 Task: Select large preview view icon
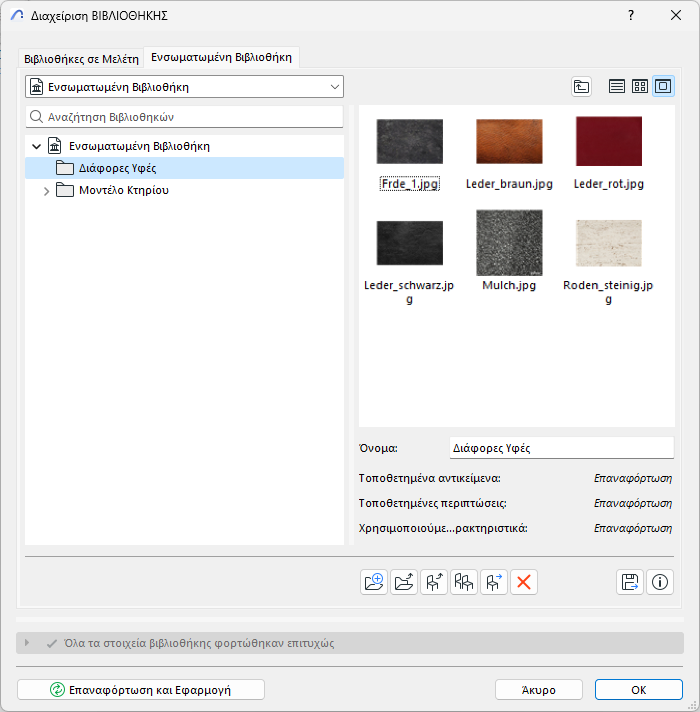coord(663,86)
